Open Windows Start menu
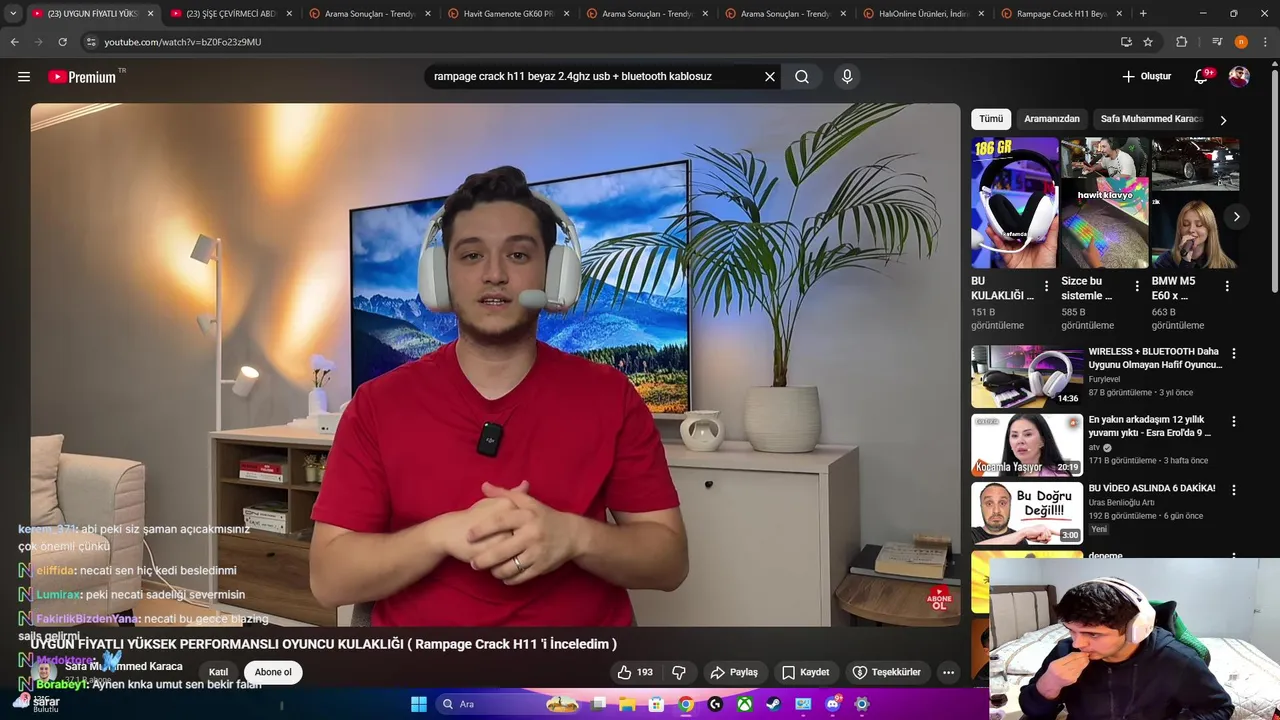The image size is (1280, 720). (419, 704)
